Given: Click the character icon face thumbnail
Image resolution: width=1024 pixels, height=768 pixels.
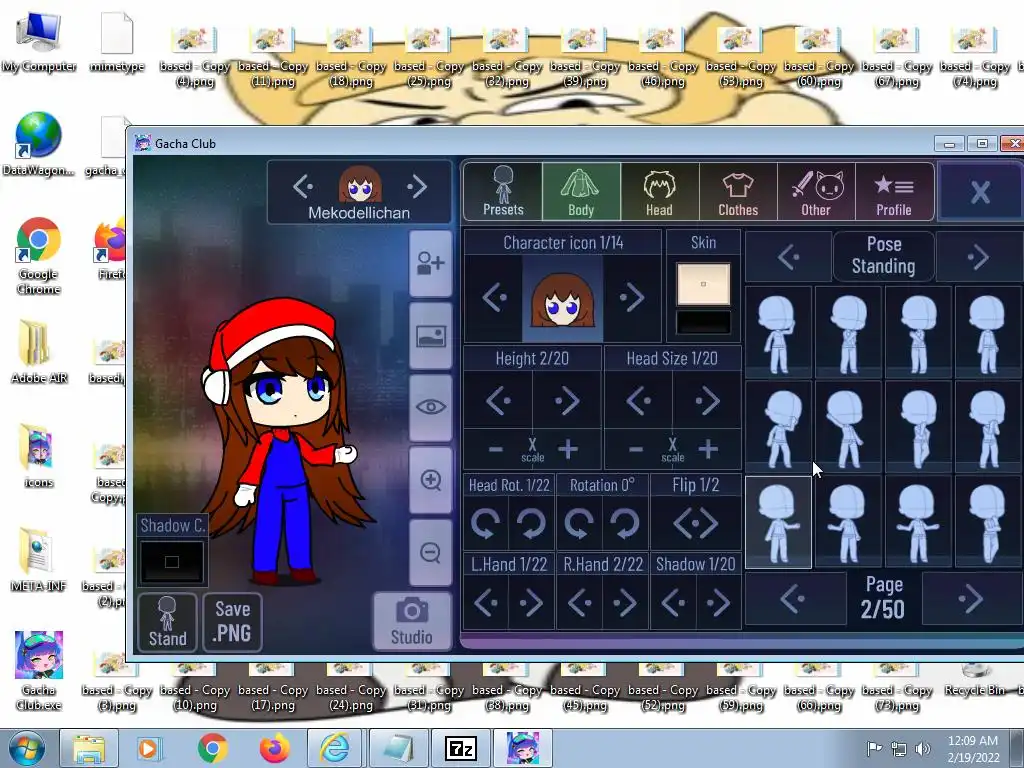Looking at the screenshot, I should pyautogui.click(x=563, y=299).
